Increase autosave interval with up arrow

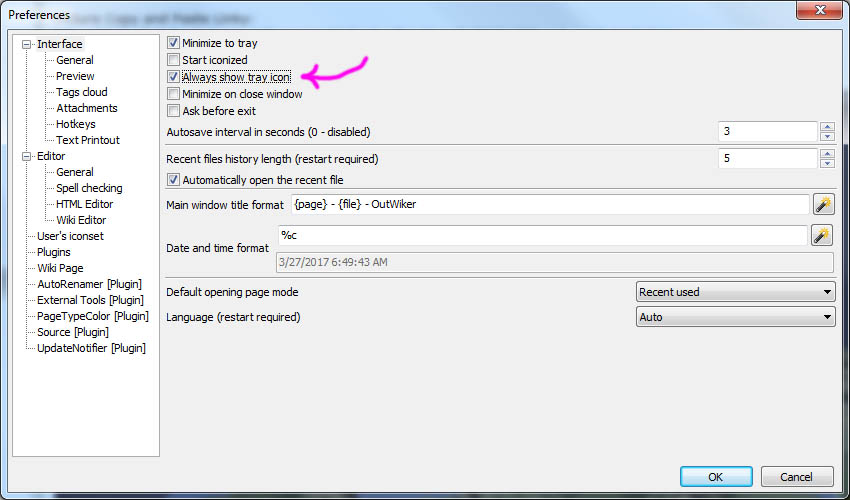[827, 127]
